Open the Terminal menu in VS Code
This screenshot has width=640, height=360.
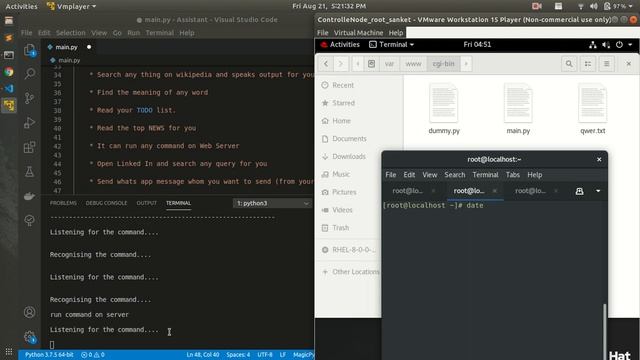(160, 33)
